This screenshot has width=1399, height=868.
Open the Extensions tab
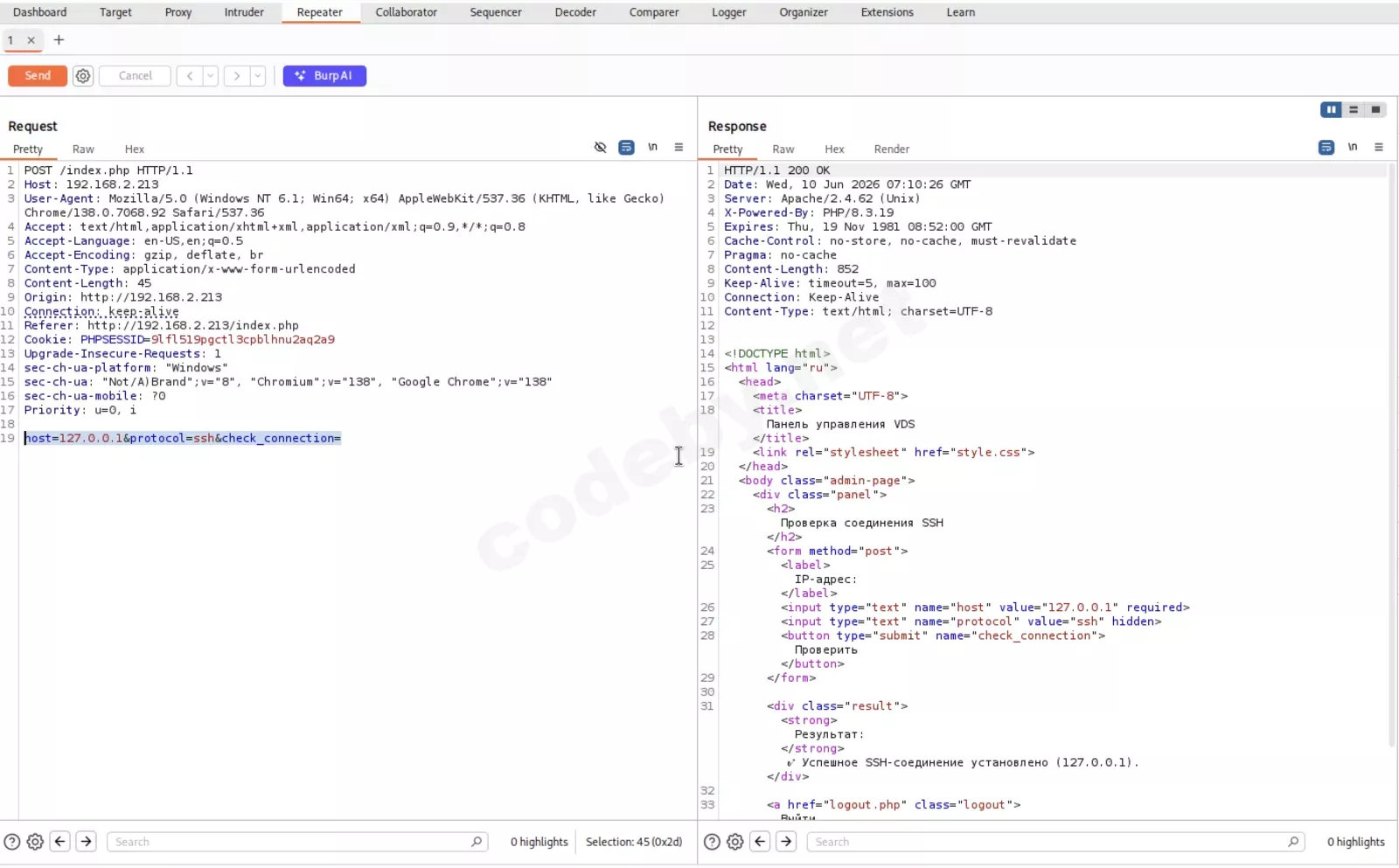[887, 12]
